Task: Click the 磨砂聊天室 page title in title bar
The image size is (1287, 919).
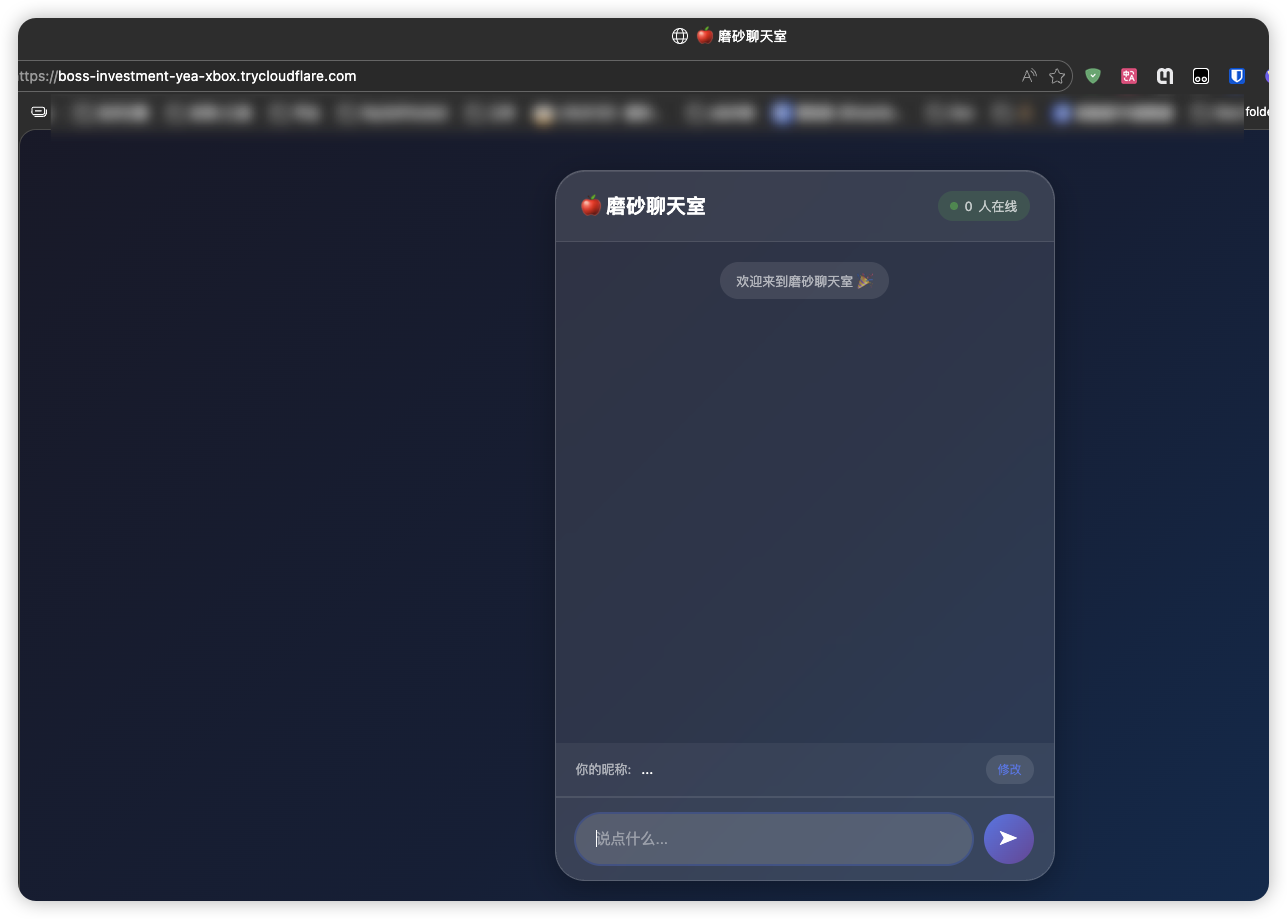Action: pyautogui.click(x=751, y=36)
